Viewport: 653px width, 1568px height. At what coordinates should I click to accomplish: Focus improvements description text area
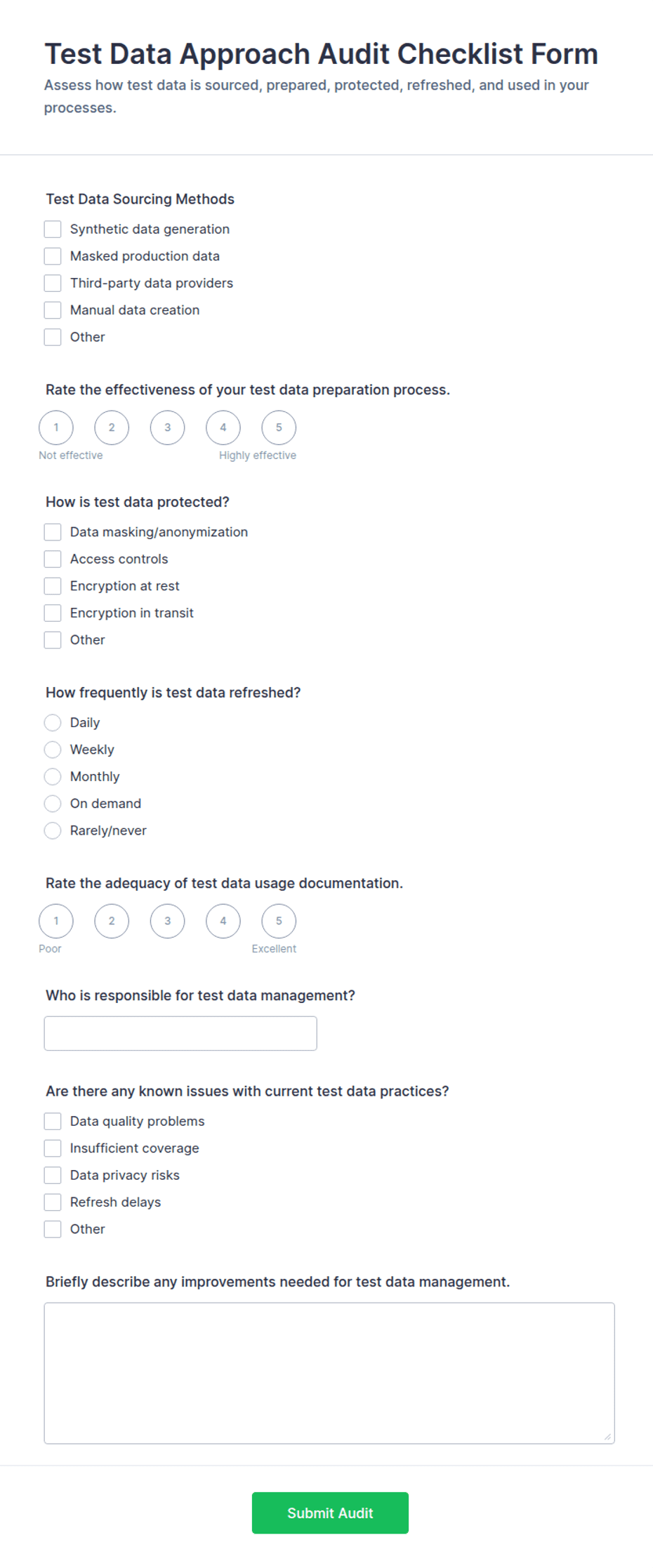point(329,1373)
